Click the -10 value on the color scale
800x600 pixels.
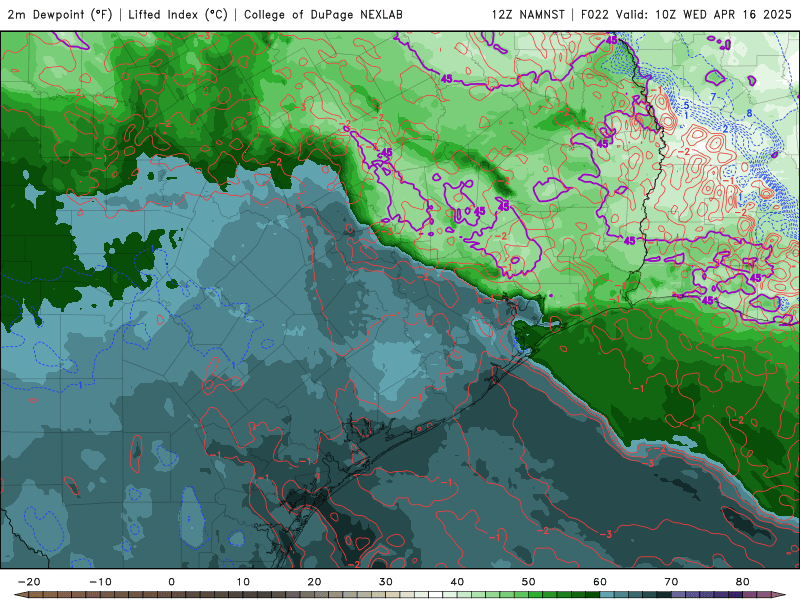(x=100, y=582)
